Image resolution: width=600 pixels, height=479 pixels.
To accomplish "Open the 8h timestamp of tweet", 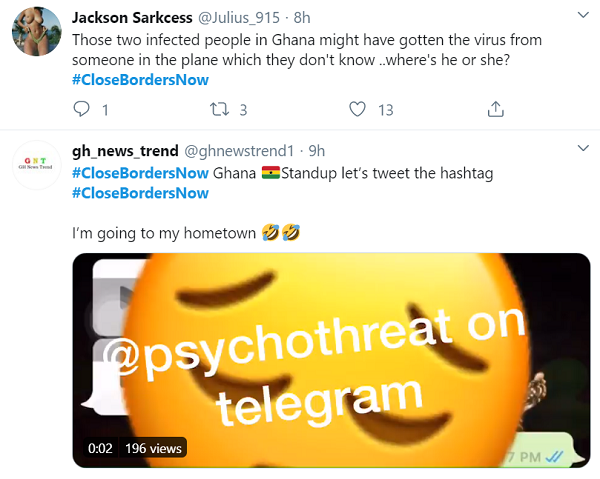I will [x=302, y=18].
